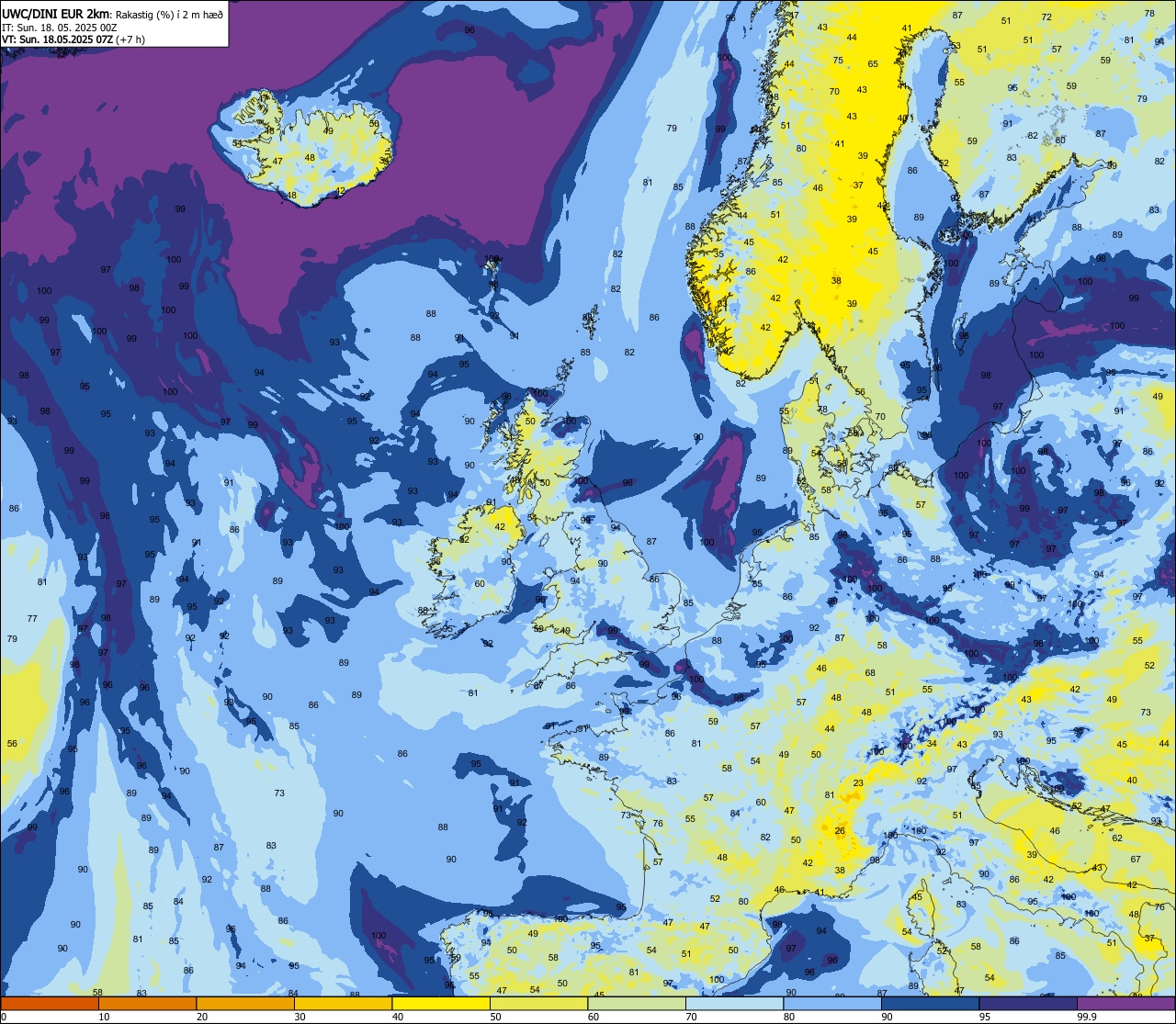Click the golden 30–40 legend segment

pyautogui.click(x=343, y=1003)
